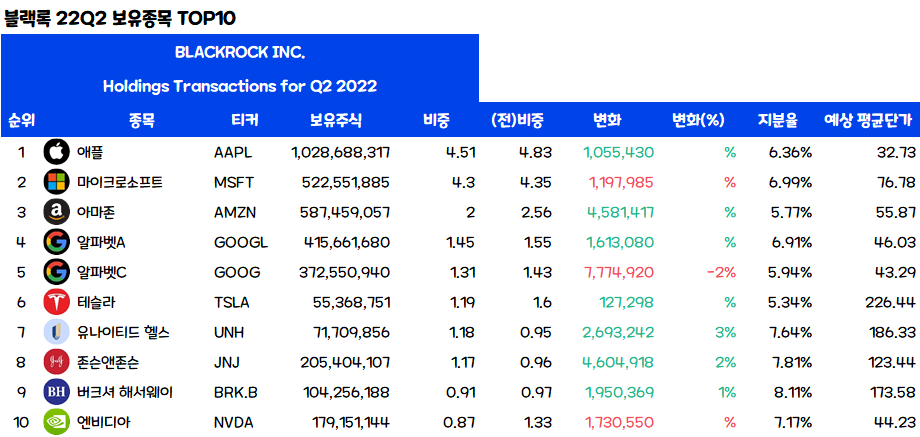Screen dimensions: 920x437
Task: Click the MSFT ticker cell
Action: coord(234,183)
